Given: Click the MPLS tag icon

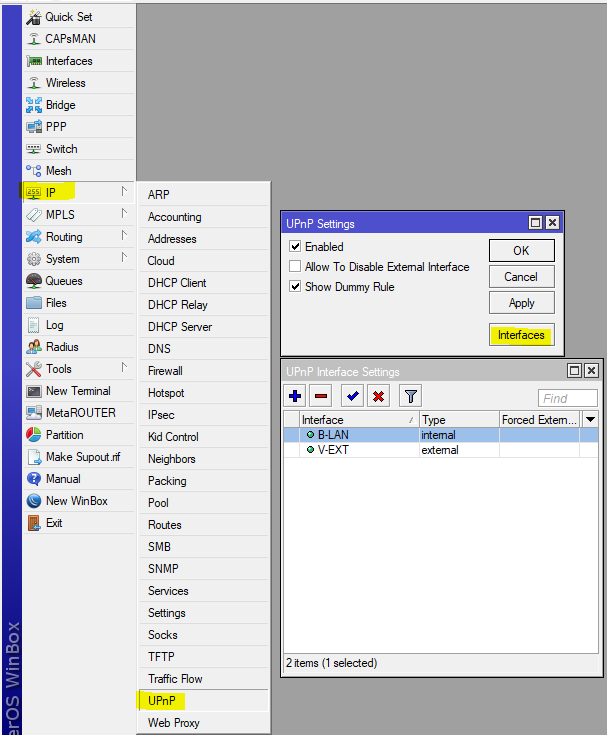Looking at the screenshot, I should point(34,215).
